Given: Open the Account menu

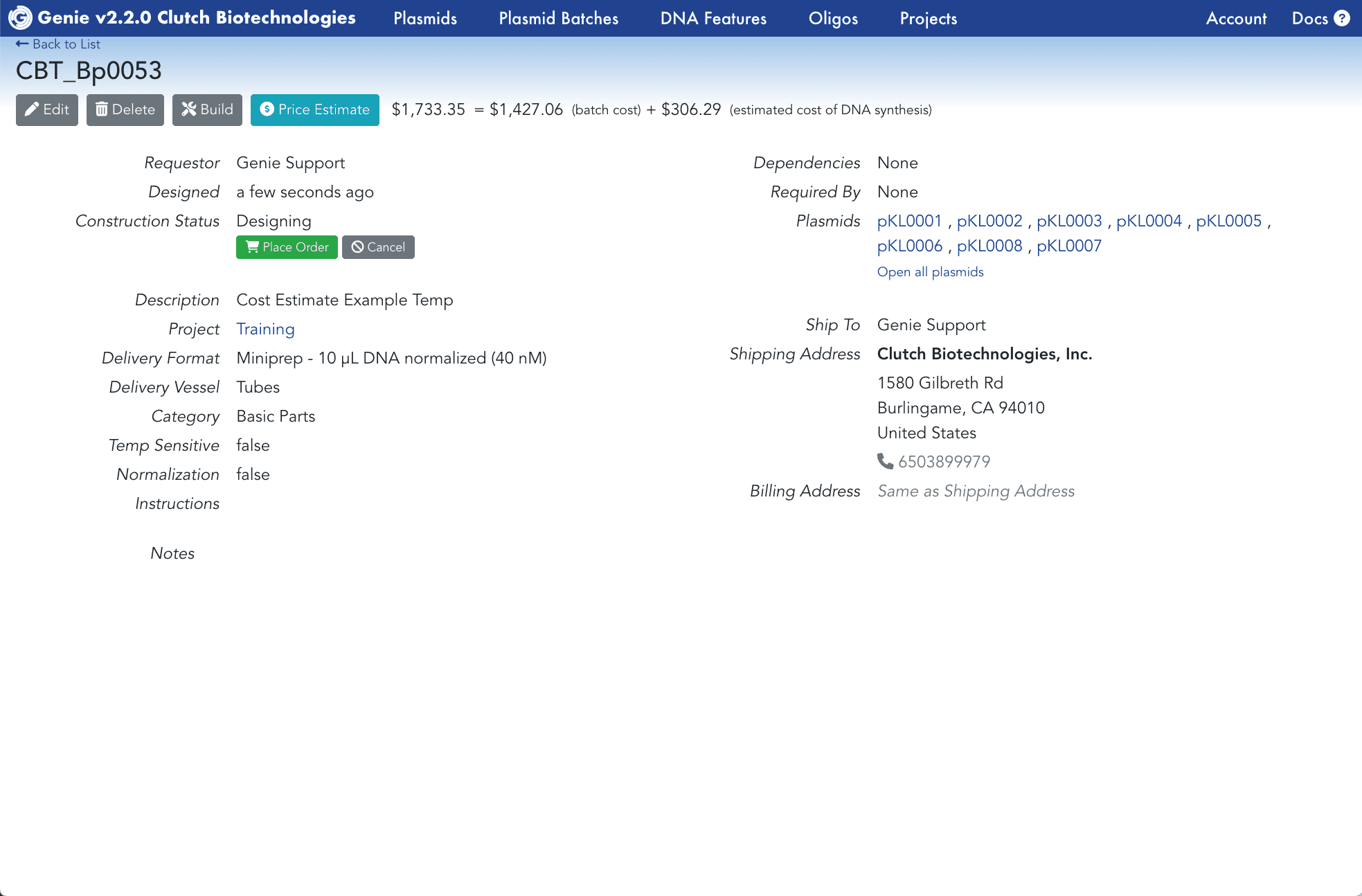Looking at the screenshot, I should pyautogui.click(x=1236, y=19).
